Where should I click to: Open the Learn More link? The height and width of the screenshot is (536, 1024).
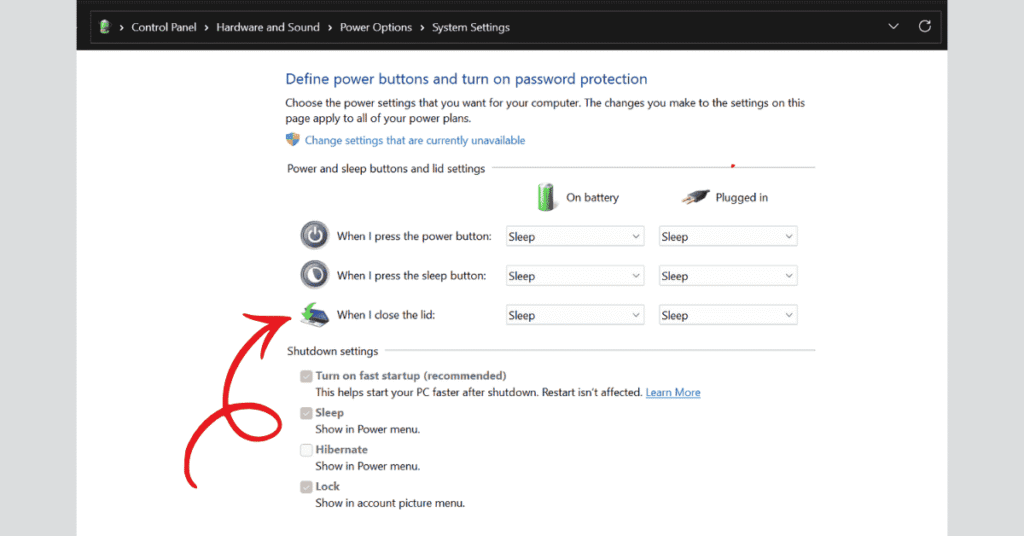[x=673, y=392]
